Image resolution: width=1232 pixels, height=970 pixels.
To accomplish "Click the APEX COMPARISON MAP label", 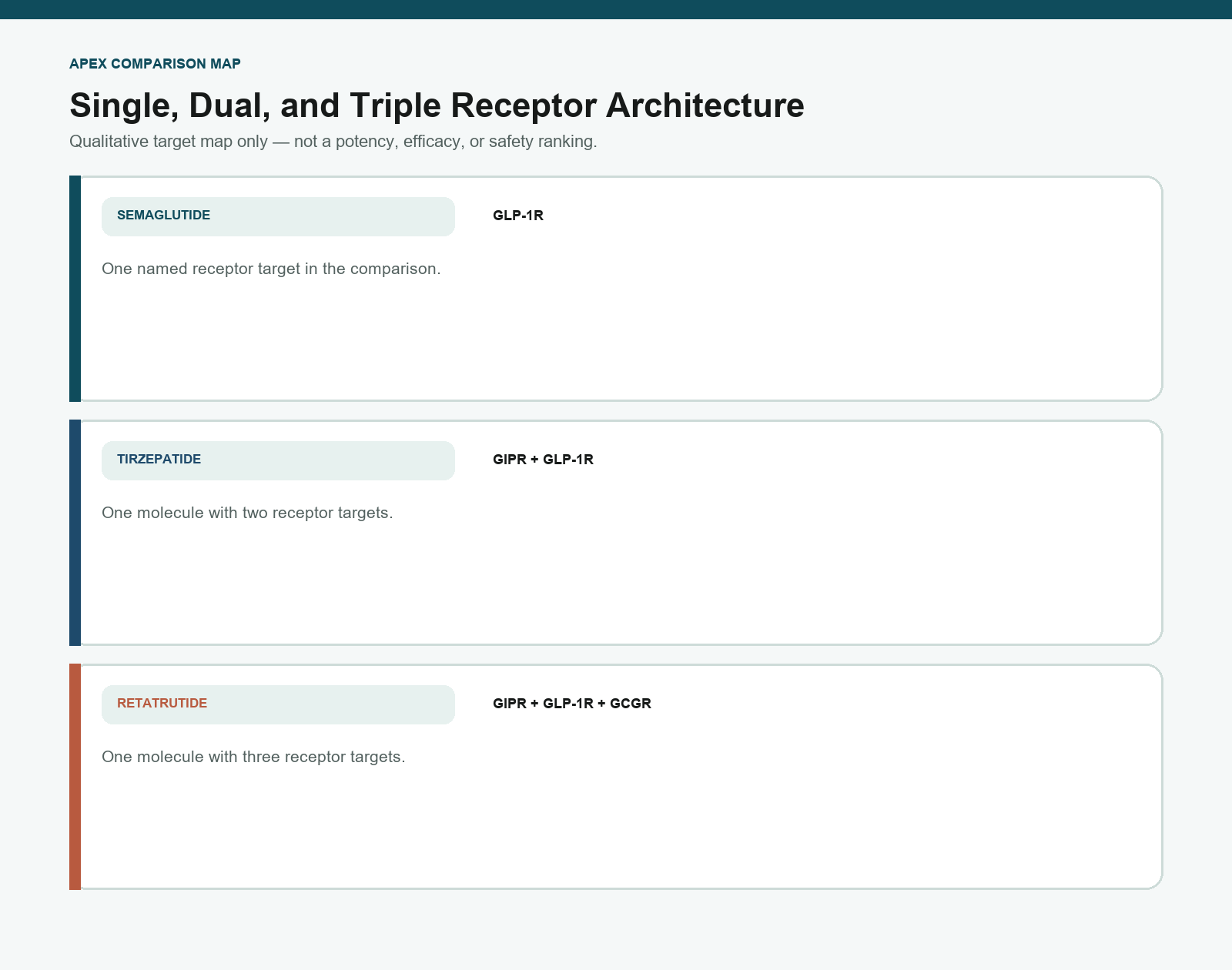I will (155, 64).
